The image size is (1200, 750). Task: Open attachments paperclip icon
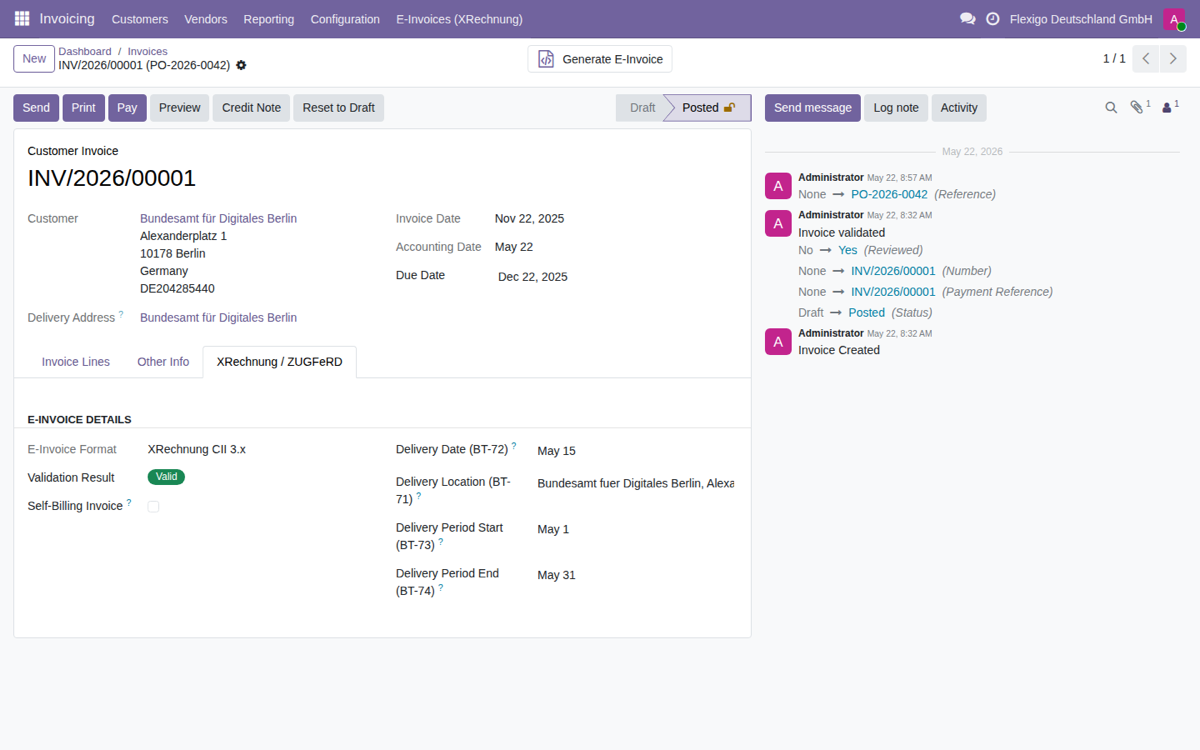tap(1139, 107)
